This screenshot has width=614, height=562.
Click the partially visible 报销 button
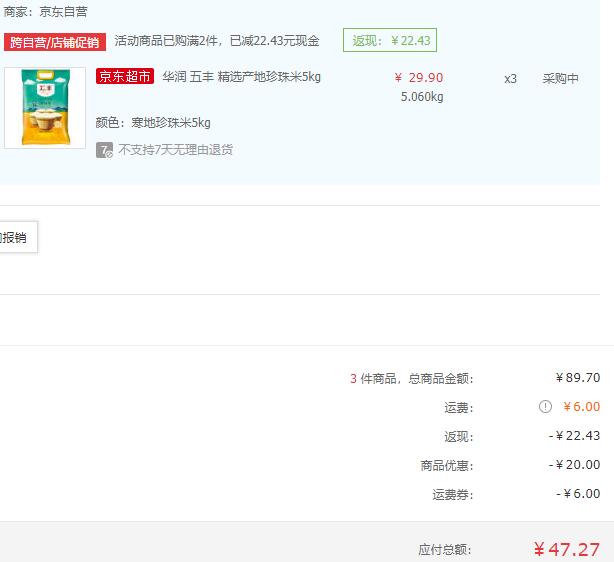(x=18, y=237)
